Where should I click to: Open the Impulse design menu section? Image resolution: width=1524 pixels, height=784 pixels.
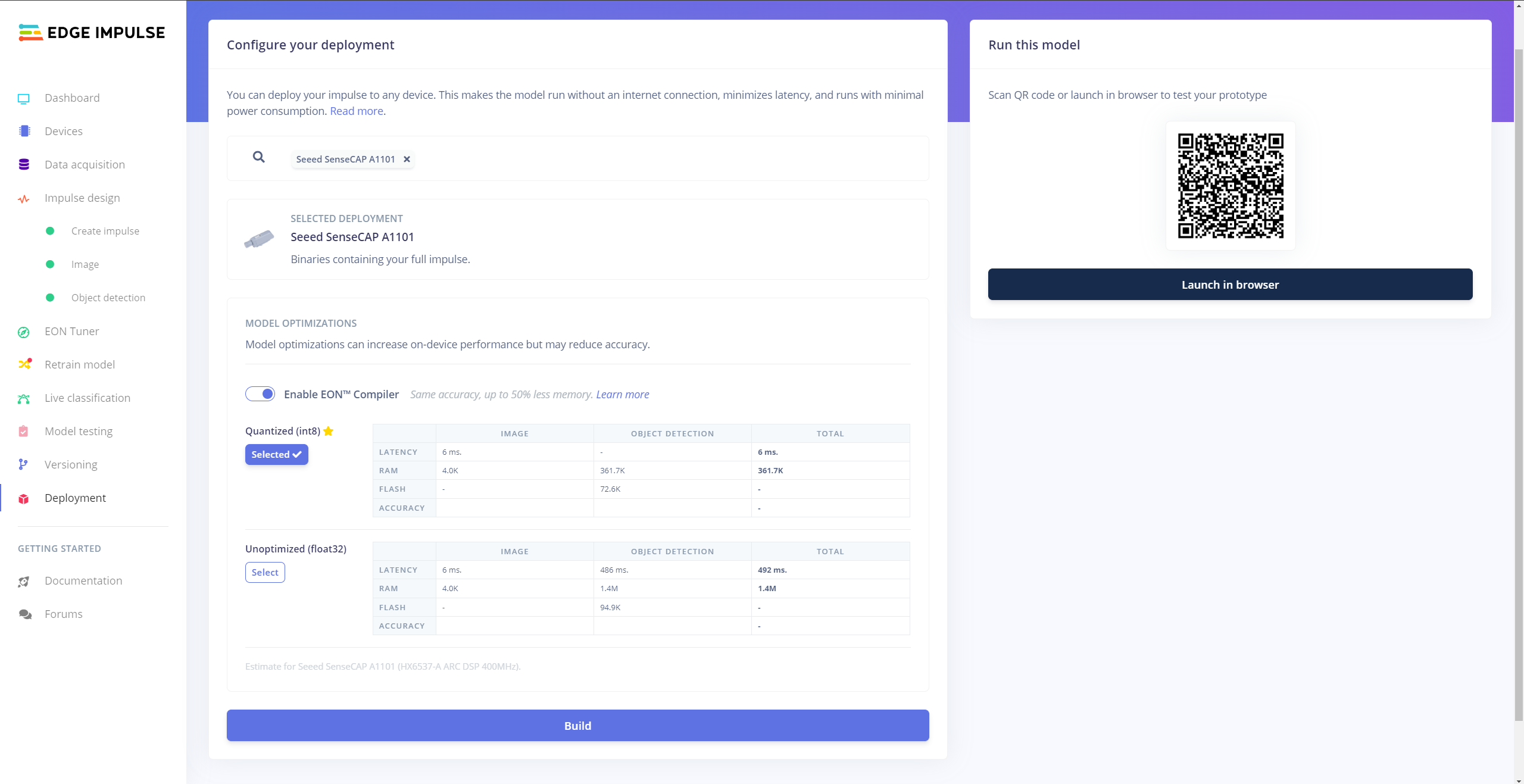(x=82, y=197)
